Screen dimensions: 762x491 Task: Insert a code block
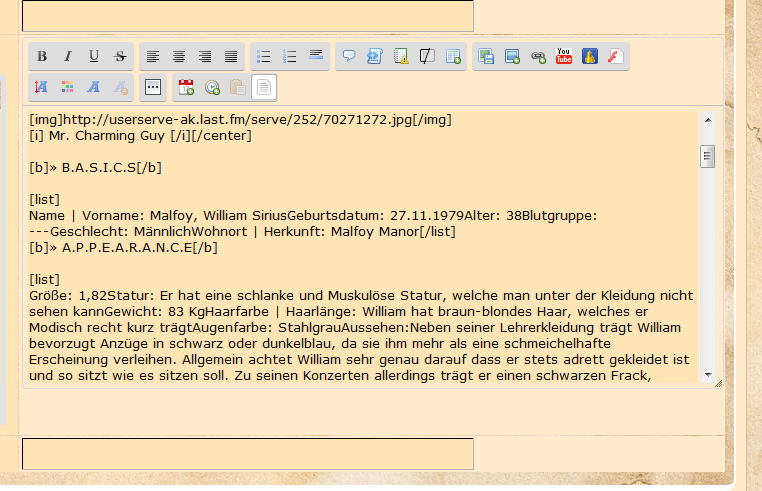tap(375, 56)
